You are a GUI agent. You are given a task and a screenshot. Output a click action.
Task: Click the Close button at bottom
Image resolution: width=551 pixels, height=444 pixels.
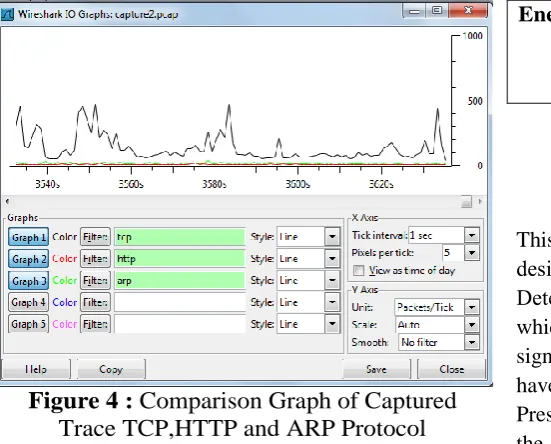[x=452, y=369]
